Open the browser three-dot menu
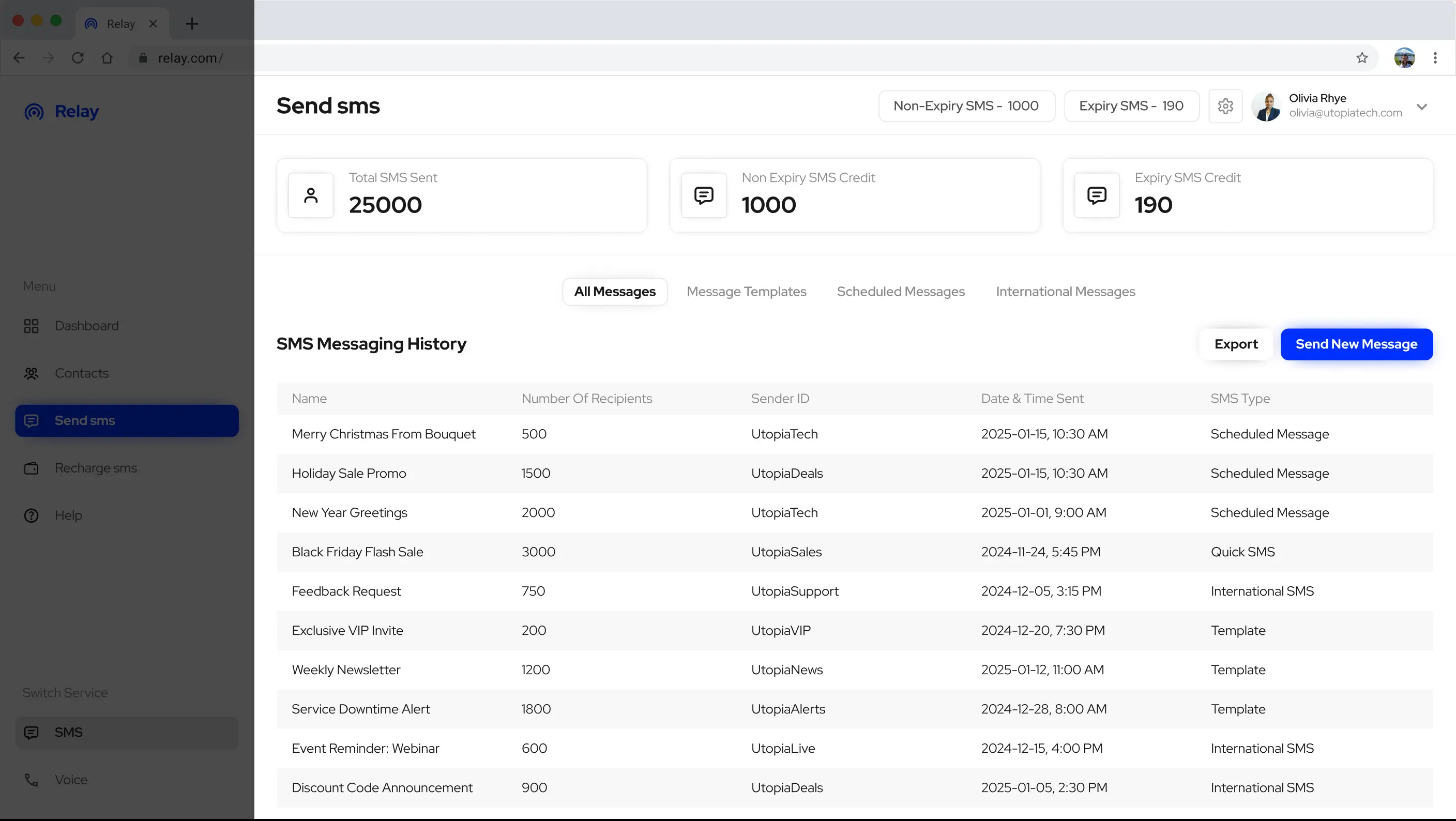Screen dimensions: 1456x821 (x=1434, y=57)
